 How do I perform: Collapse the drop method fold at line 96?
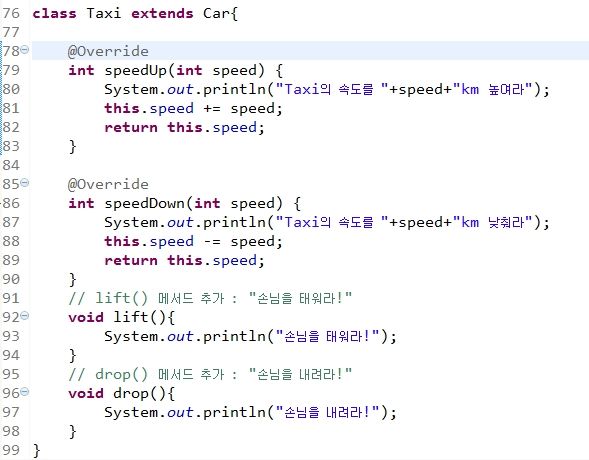[24, 392]
